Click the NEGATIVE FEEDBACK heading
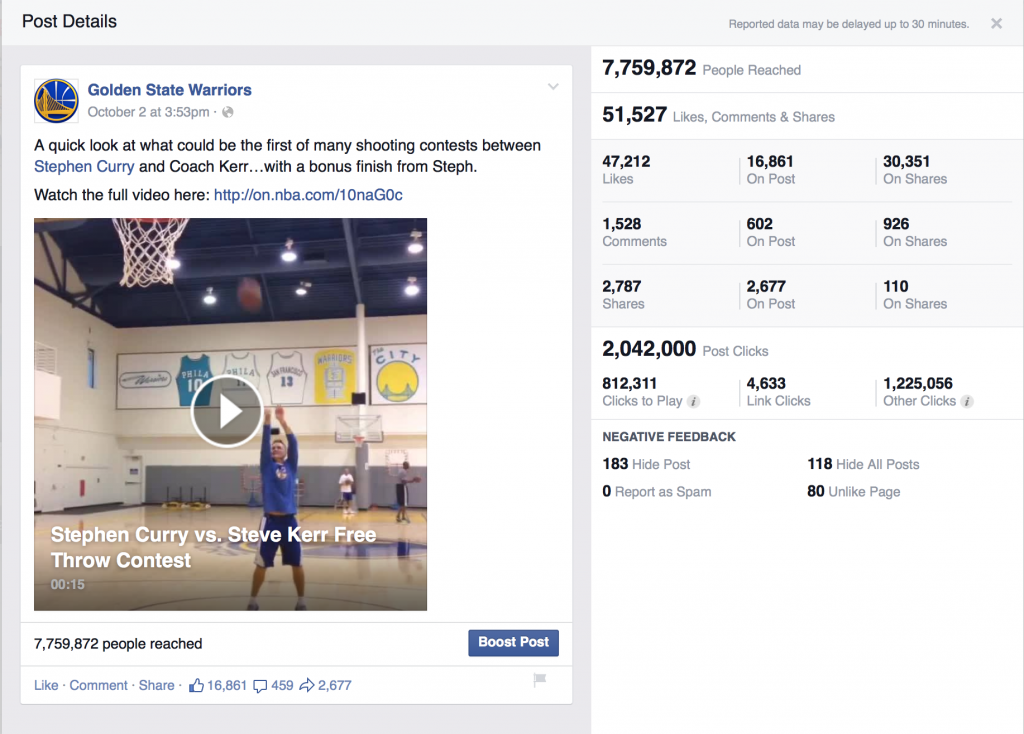 [x=669, y=437]
